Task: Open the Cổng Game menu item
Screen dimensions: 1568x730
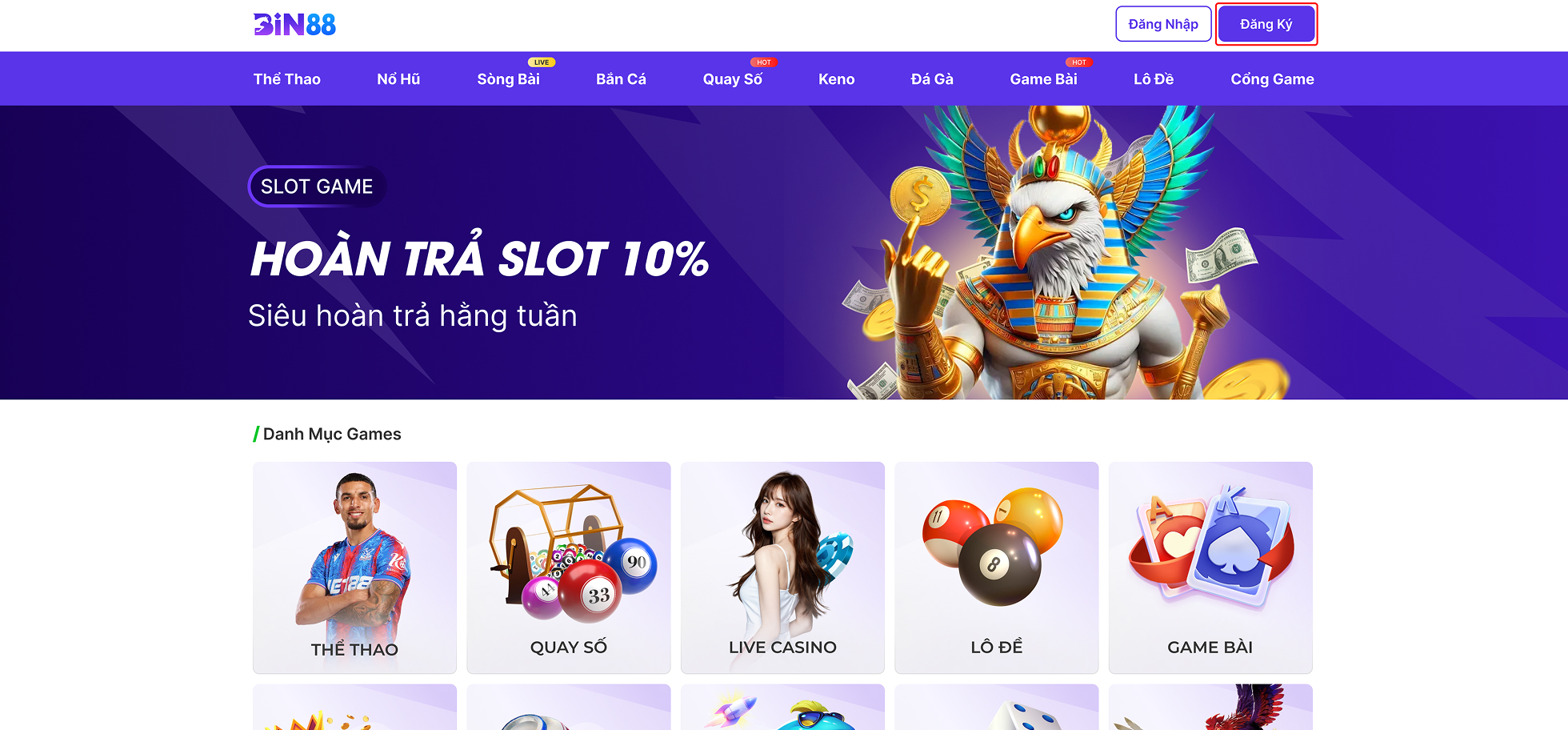Action: pos(1273,79)
